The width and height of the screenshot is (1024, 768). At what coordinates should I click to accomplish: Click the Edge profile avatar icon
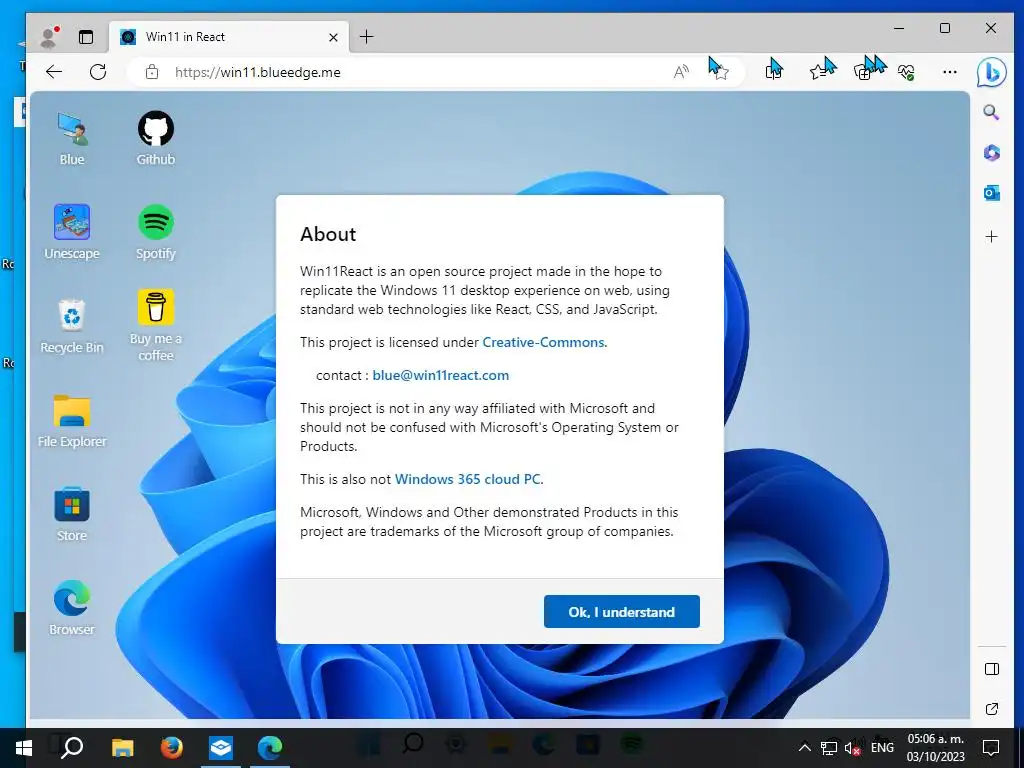point(49,37)
